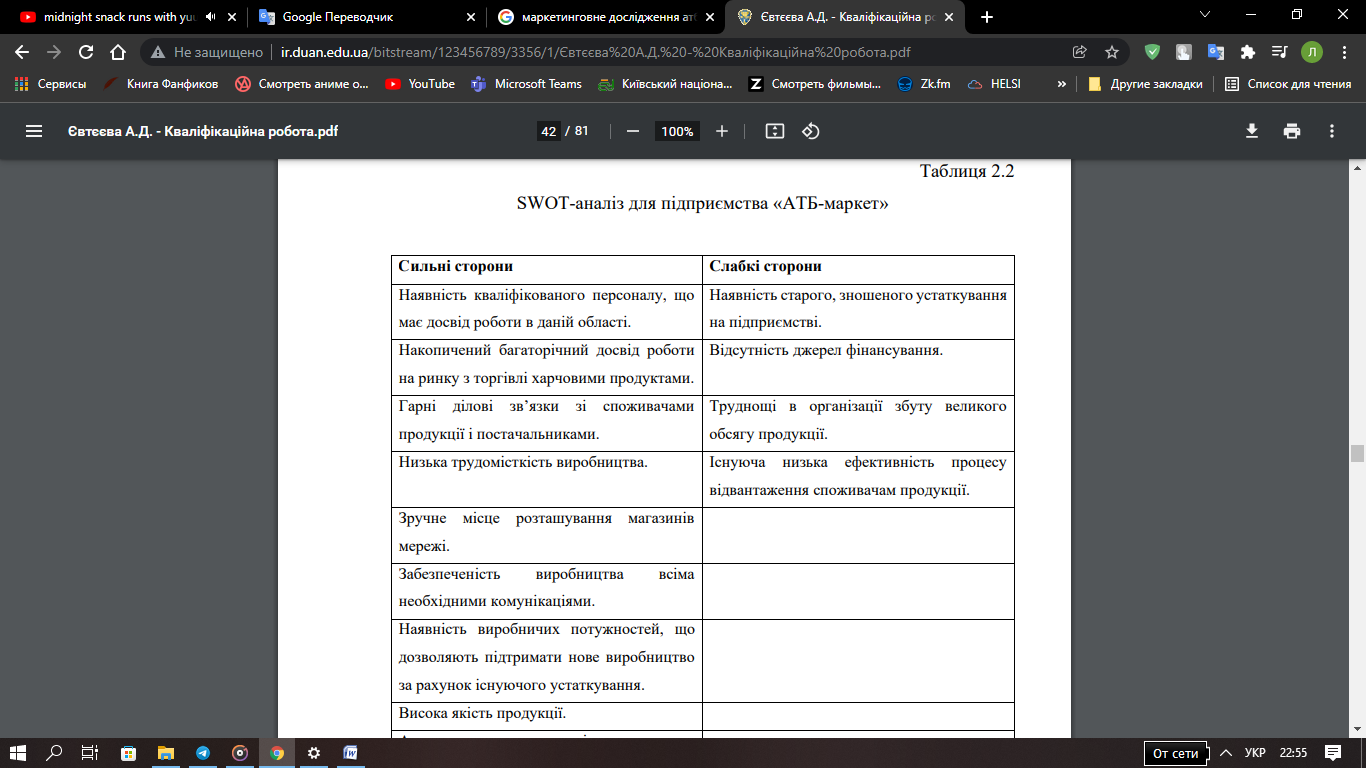Image resolution: width=1366 pixels, height=768 pixels.
Task: Open media controls icon in toolbar
Action: [x=1279, y=52]
